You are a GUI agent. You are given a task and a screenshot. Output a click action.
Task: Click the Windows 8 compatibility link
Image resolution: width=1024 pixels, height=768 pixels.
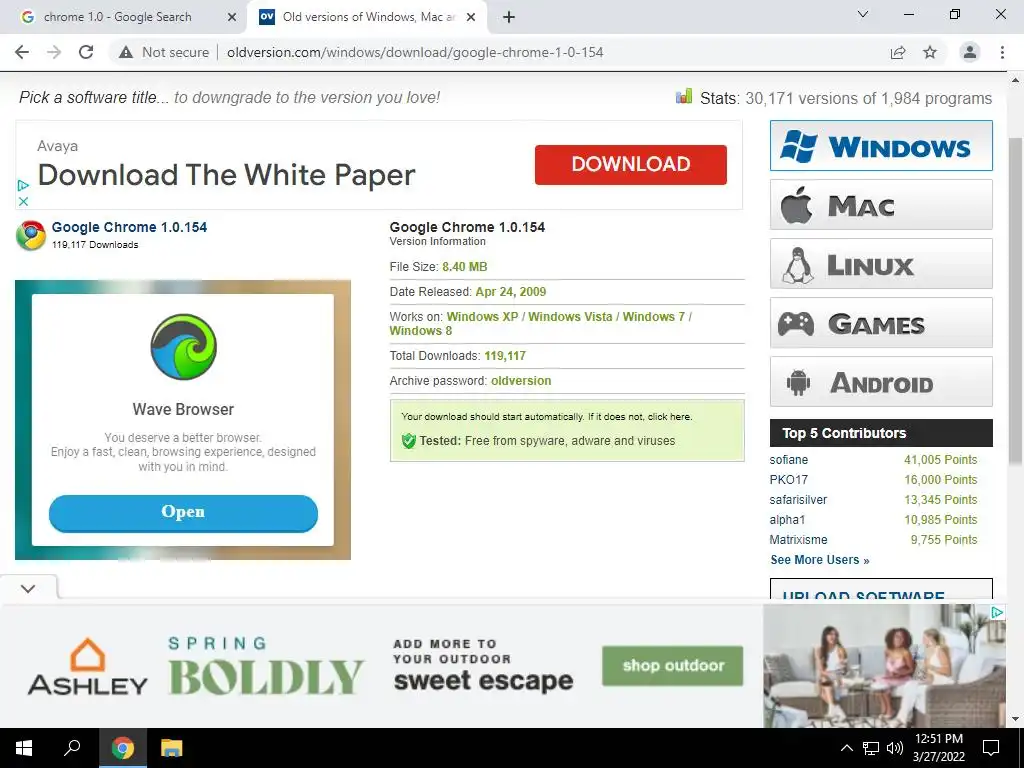pos(421,331)
